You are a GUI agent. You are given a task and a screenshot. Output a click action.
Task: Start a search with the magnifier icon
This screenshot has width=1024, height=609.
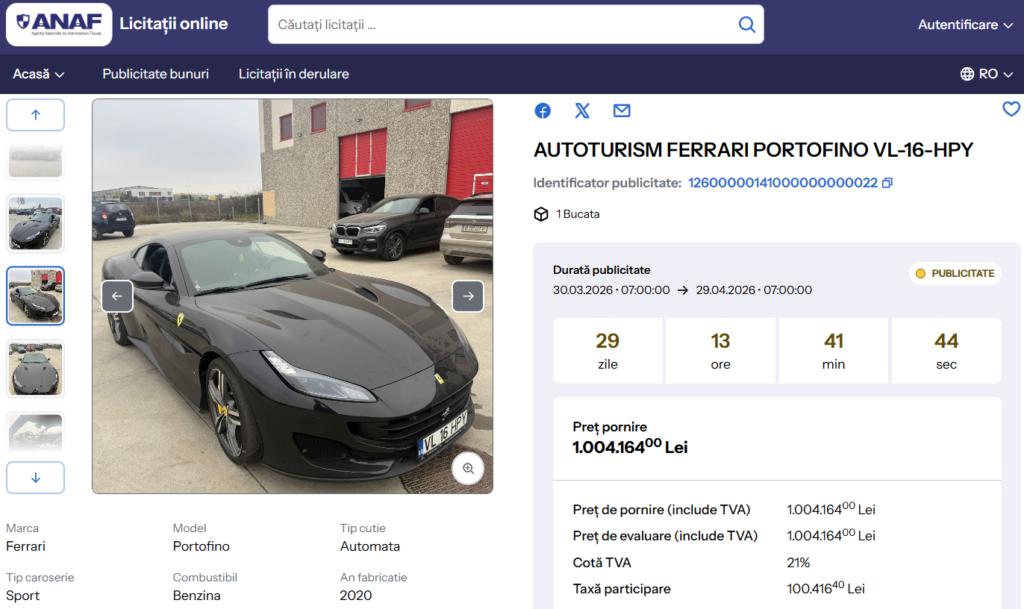(x=746, y=24)
